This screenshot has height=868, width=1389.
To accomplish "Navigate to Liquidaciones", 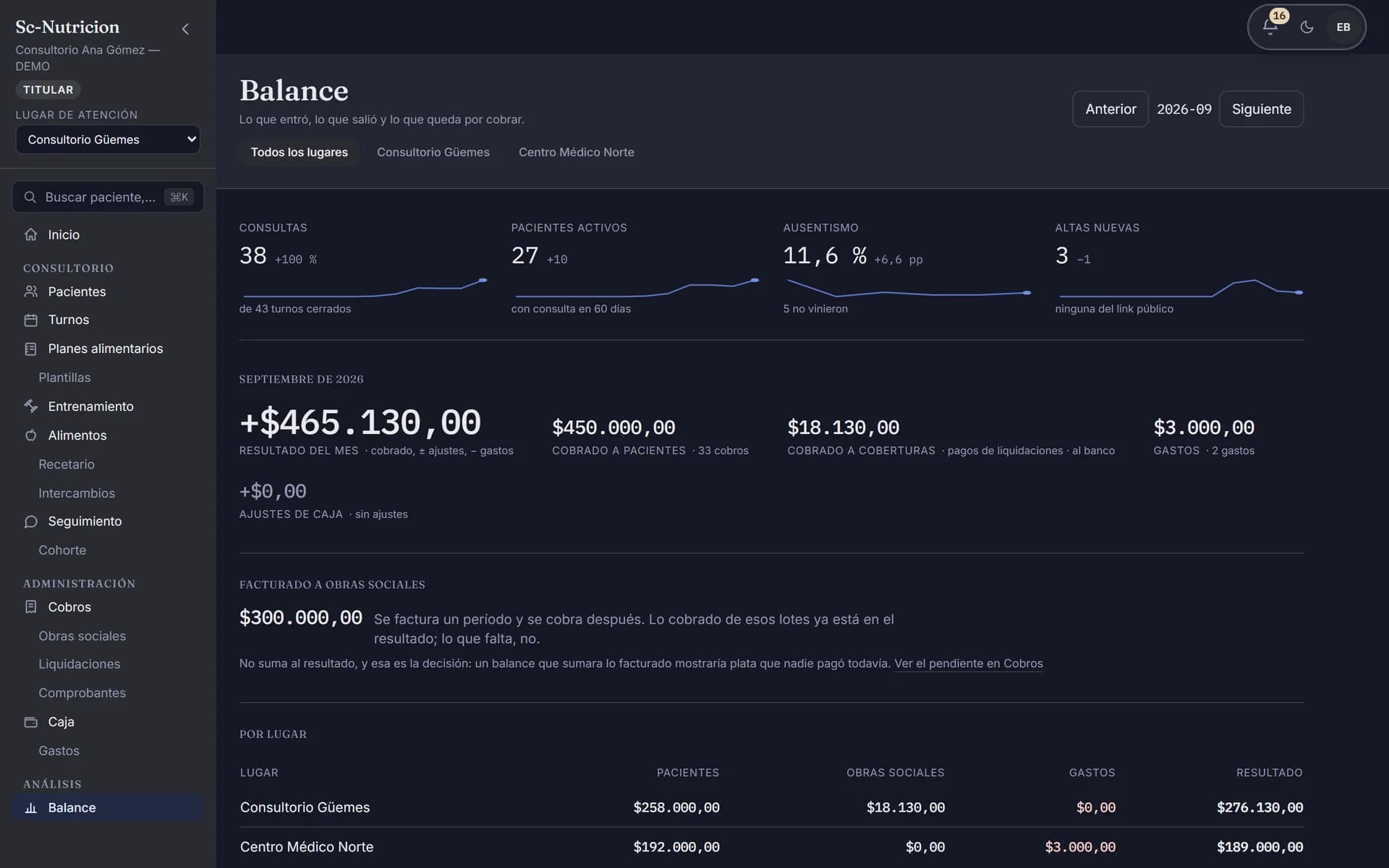I will (80, 664).
